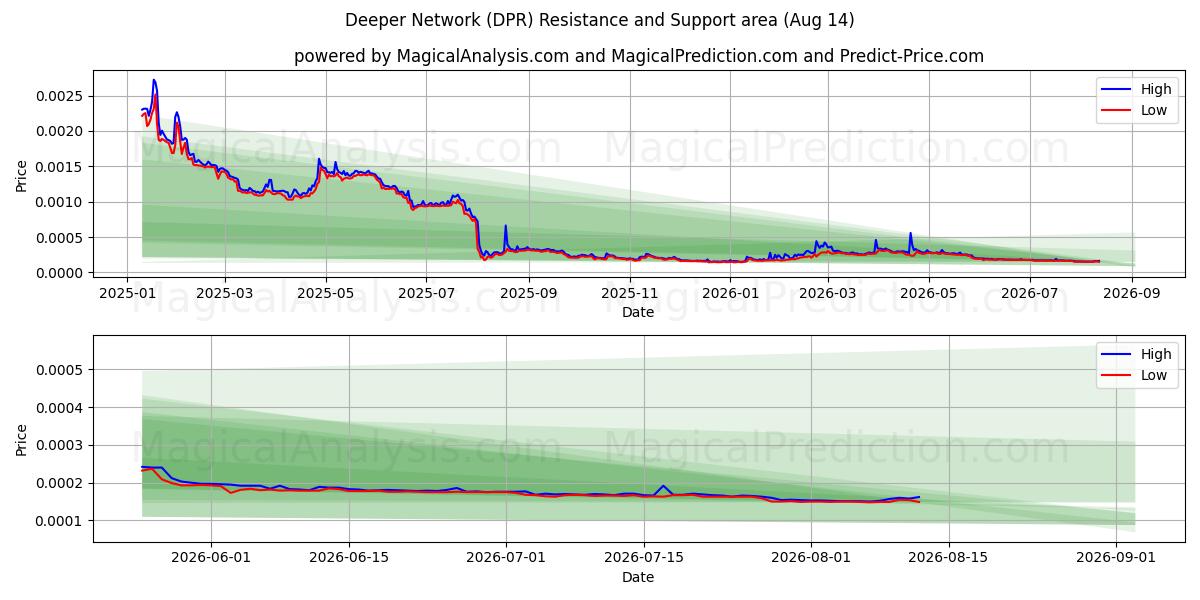The width and height of the screenshot is (1200, 600).
Task: Click the top chart's x-axis label 'Date'
Action: [x=638, y=312]
